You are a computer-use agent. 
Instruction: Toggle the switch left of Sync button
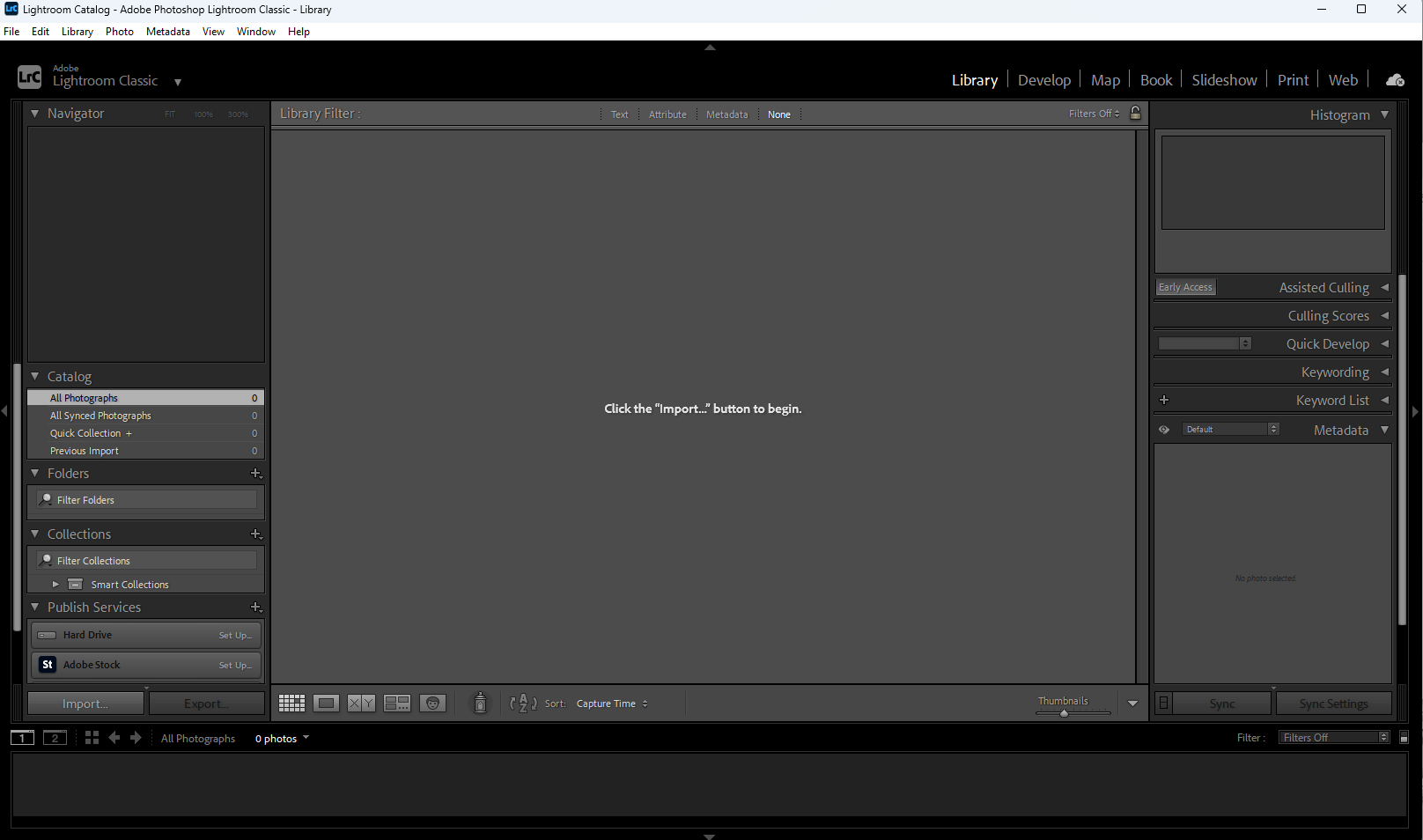pos(1163,703)
